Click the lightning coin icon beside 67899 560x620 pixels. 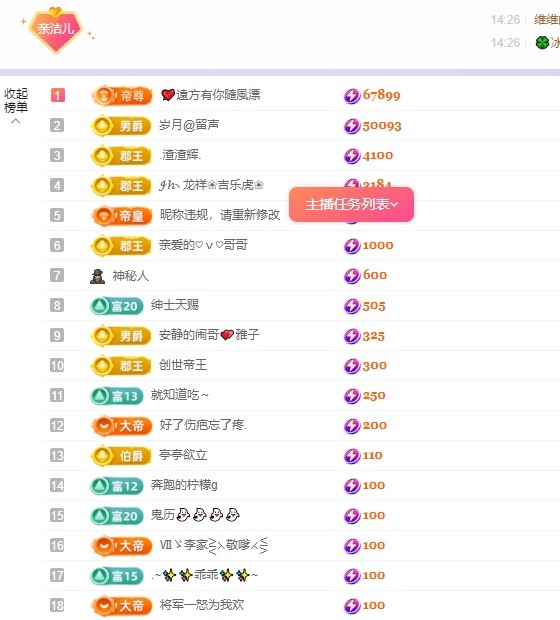[x=352, y=96]
